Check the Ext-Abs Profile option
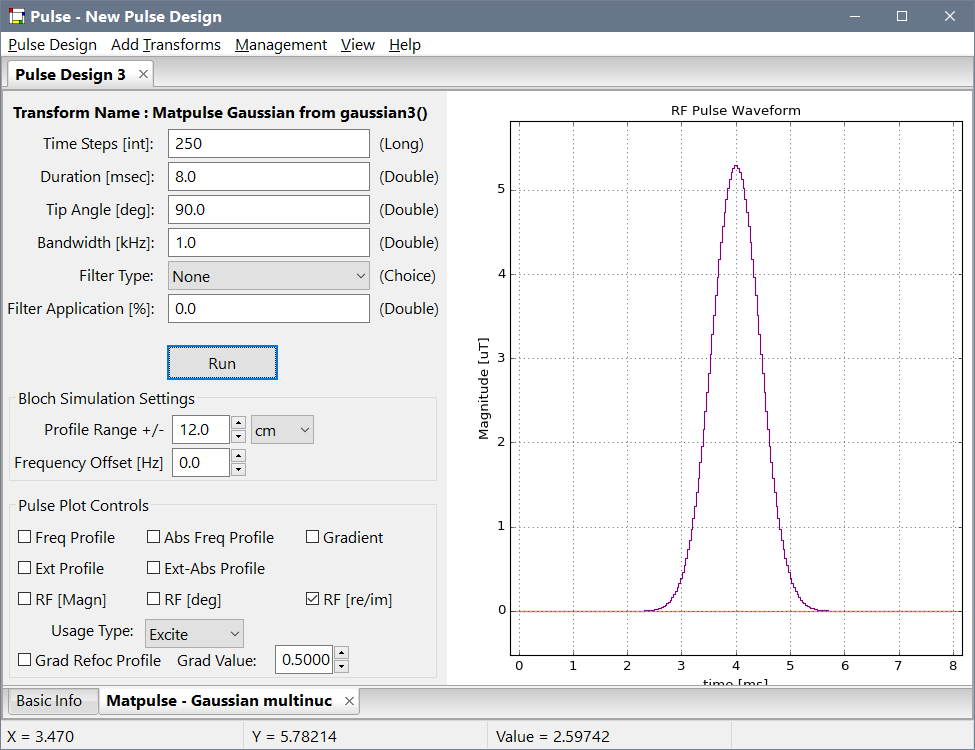Screen dimensions: 975x750 (x=154, y=568)
